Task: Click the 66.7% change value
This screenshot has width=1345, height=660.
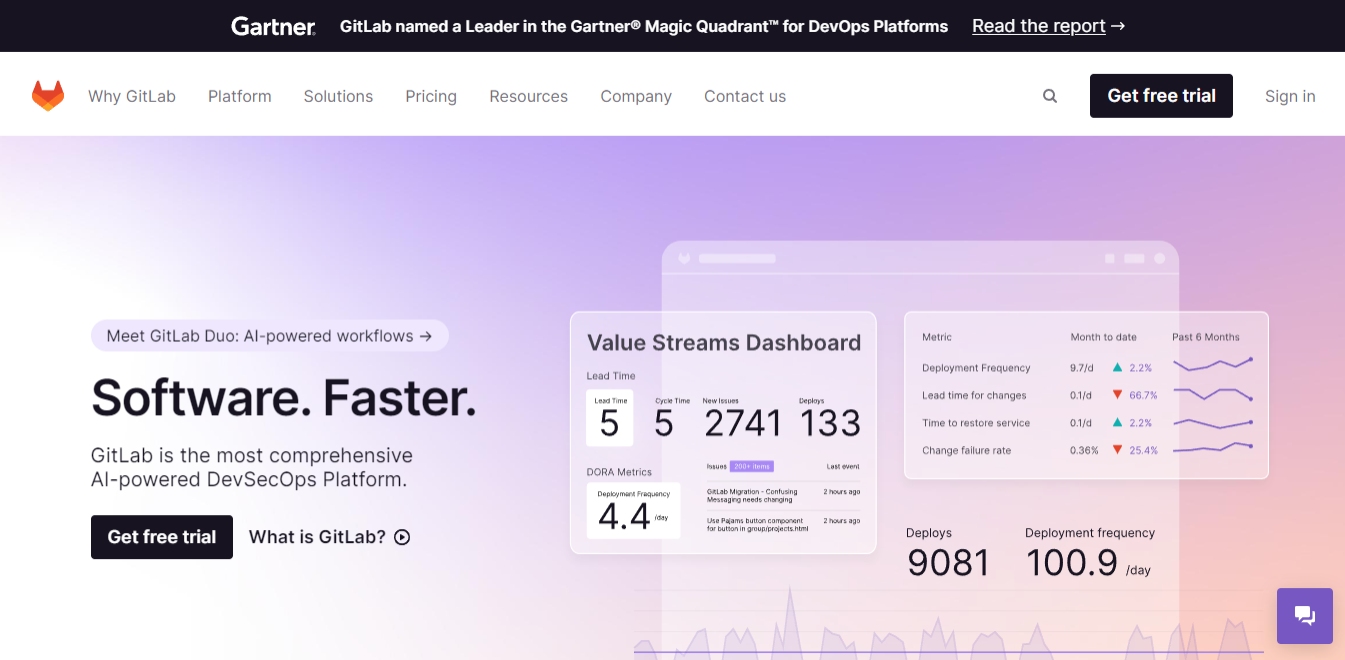Action: coord(1143,395)
